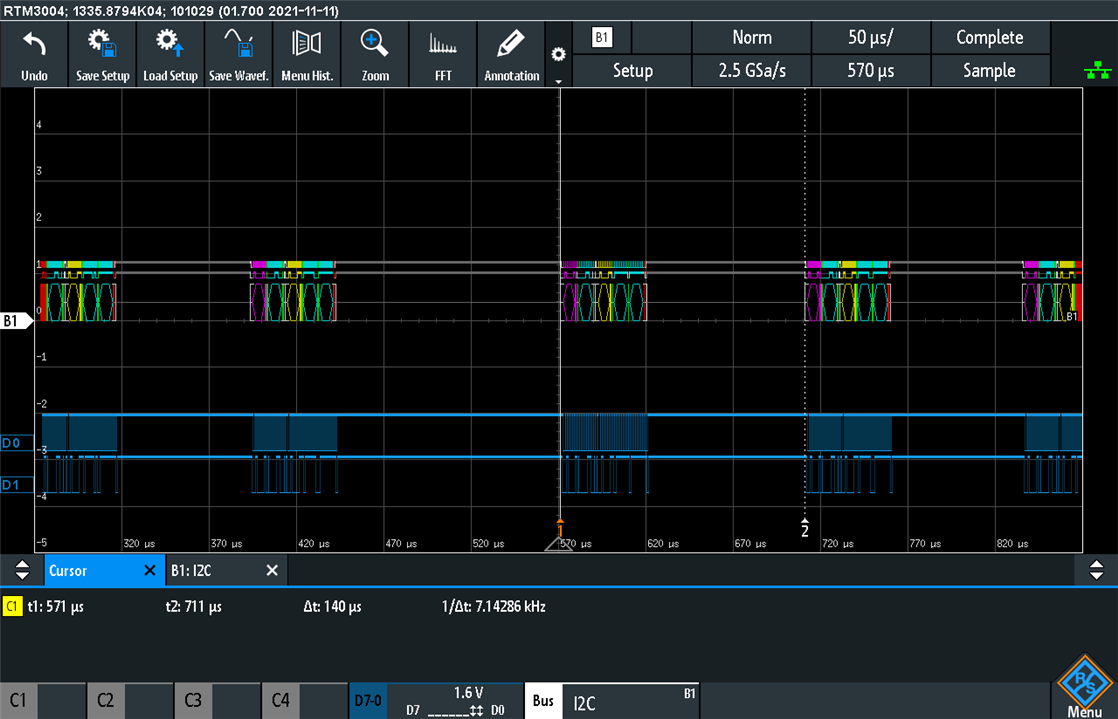1118x719 pixels.
Task: Toggle the Bus button
Action: point(543,700)
